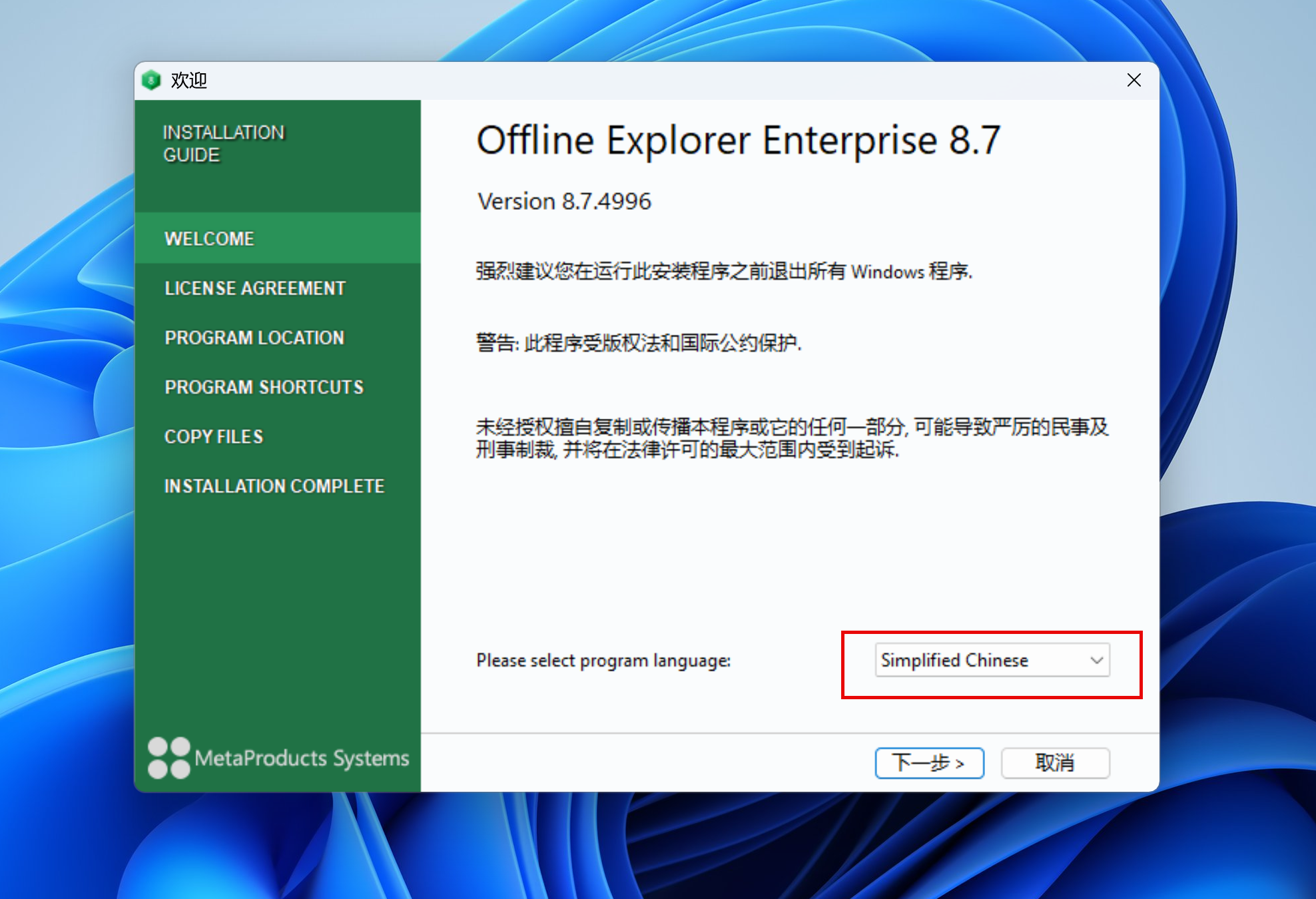Click the COPY FILES step
1316x899 pixels.
(214, 437)
